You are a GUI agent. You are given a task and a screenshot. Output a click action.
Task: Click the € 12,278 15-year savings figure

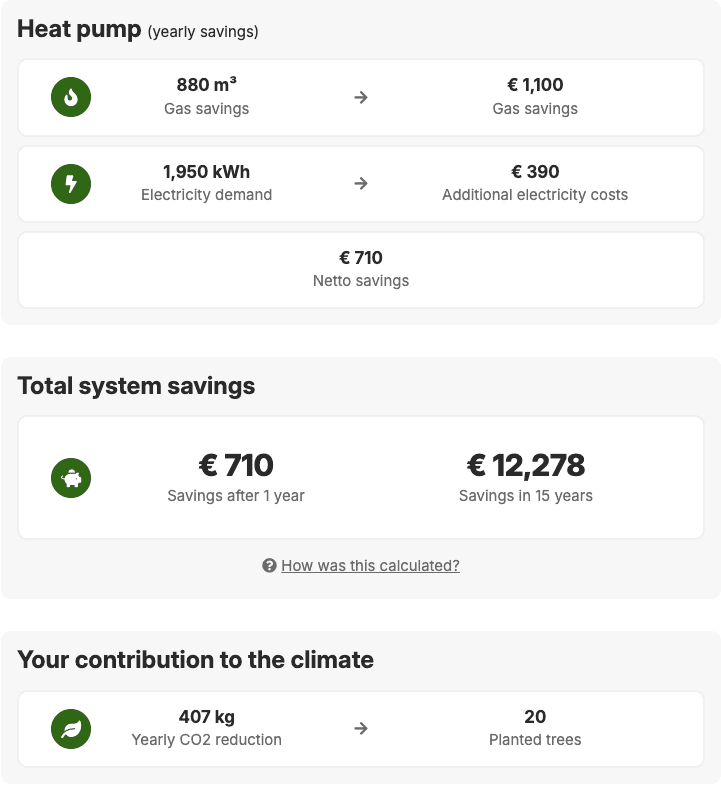(x=526, y=466)
